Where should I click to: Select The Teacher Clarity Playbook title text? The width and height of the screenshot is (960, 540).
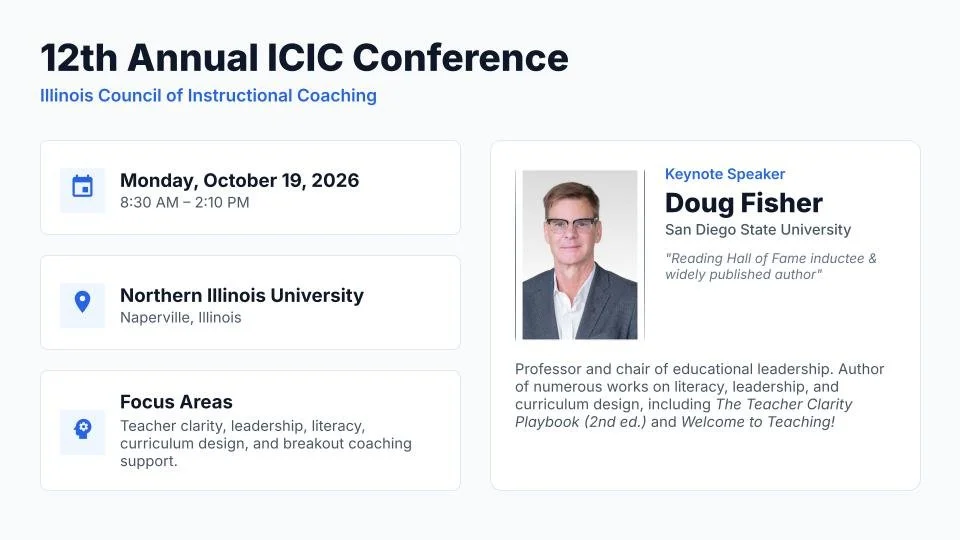[x=684, y=413]
